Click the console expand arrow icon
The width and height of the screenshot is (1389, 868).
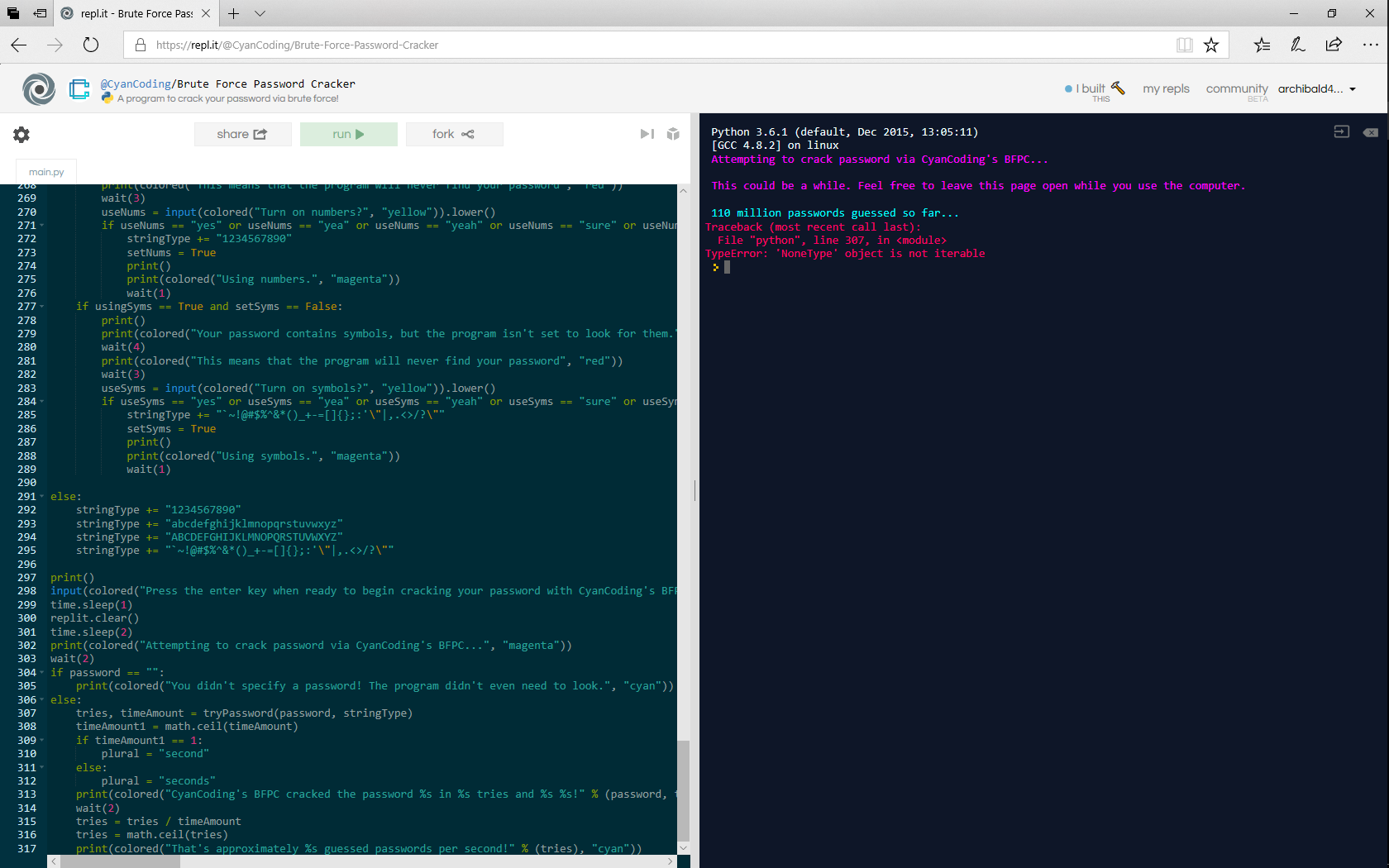pyautogui.click(x=1342, y=132)
